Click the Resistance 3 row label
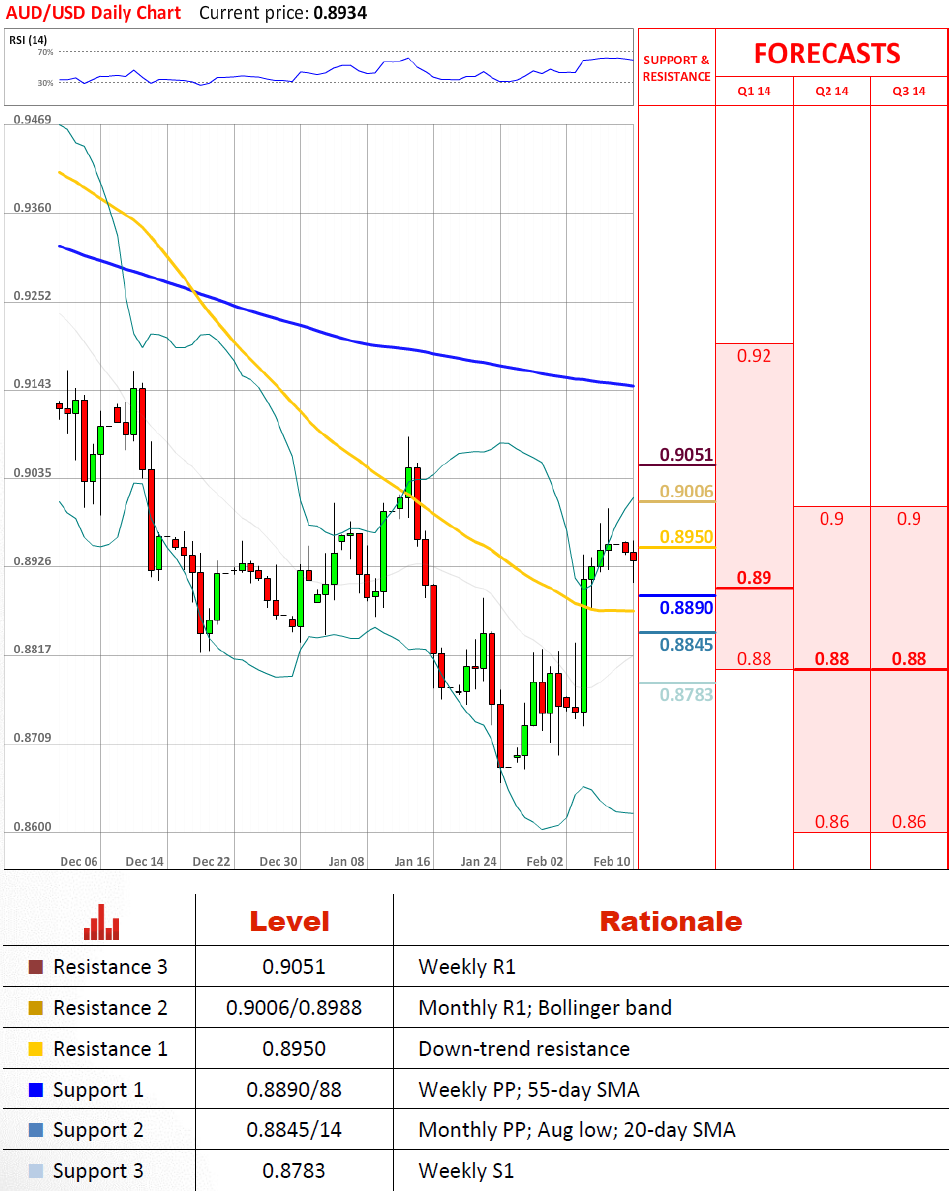 (x=110, y=967)
